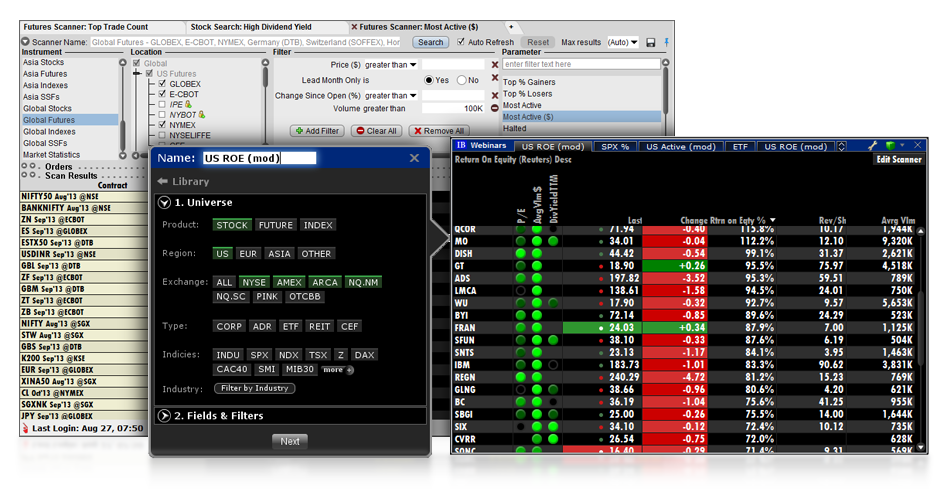Viewport: 950px width, 500px height.
Task: Click Clear All filters button
Action: (376, 131)
